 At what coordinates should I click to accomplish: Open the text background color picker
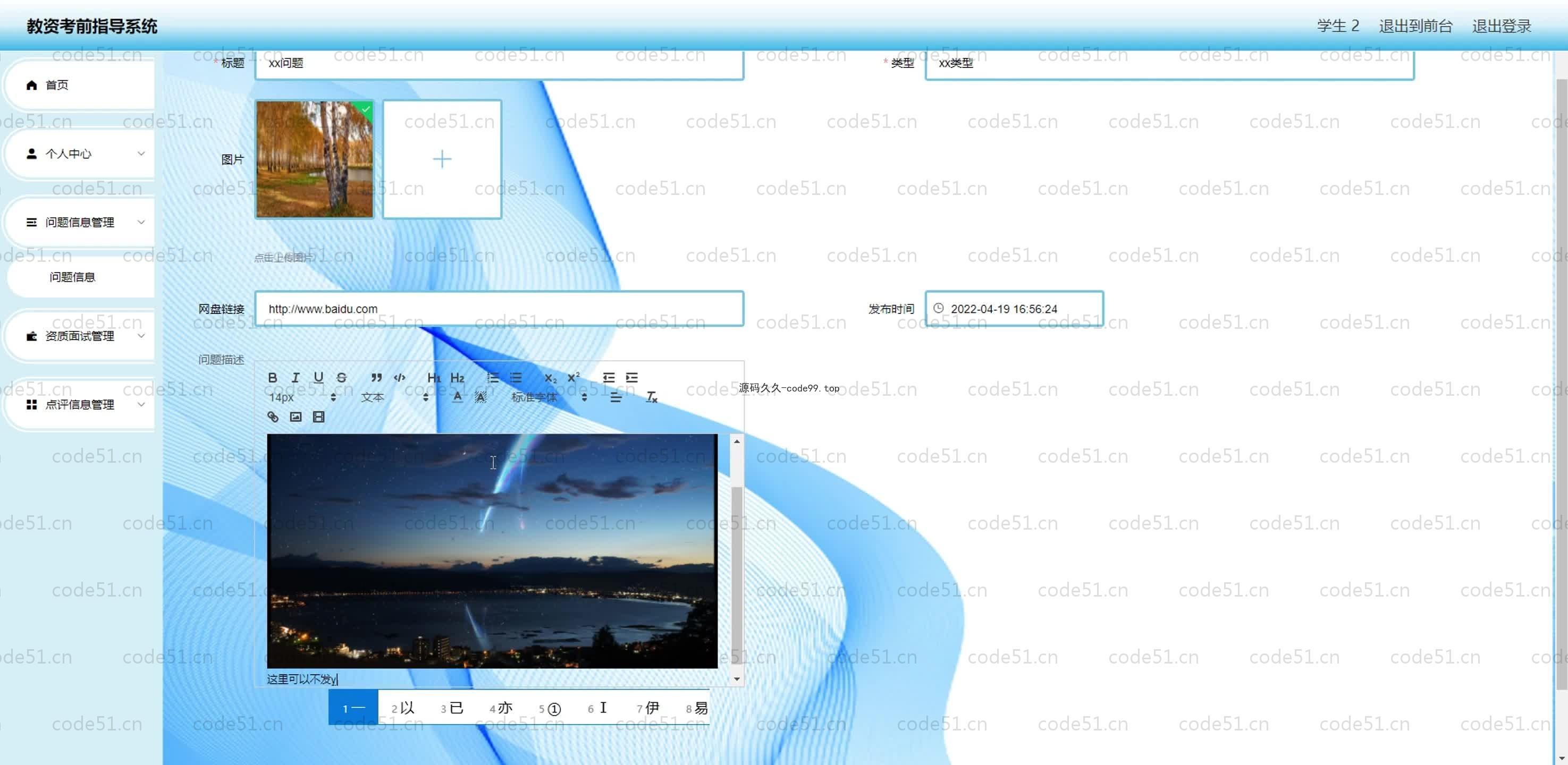[480, 397]
